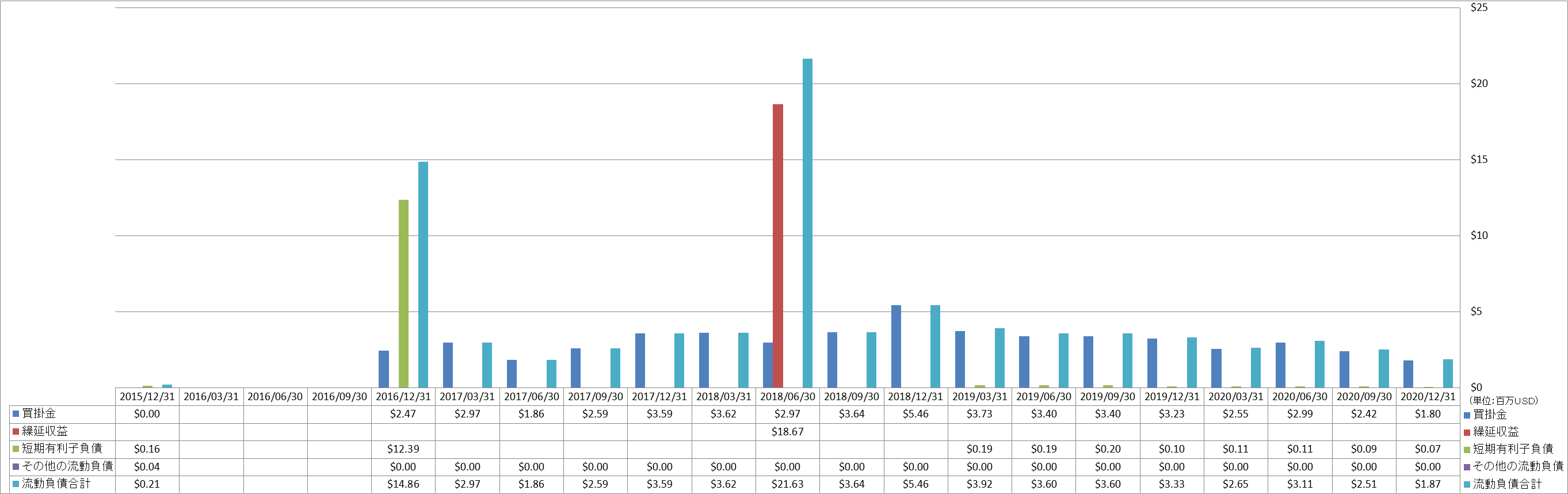This screenshot has height=494, width=1568.
Task: Click the $2.47 買掛金 cell under 2016/12/31
Action: pos(403,414)
